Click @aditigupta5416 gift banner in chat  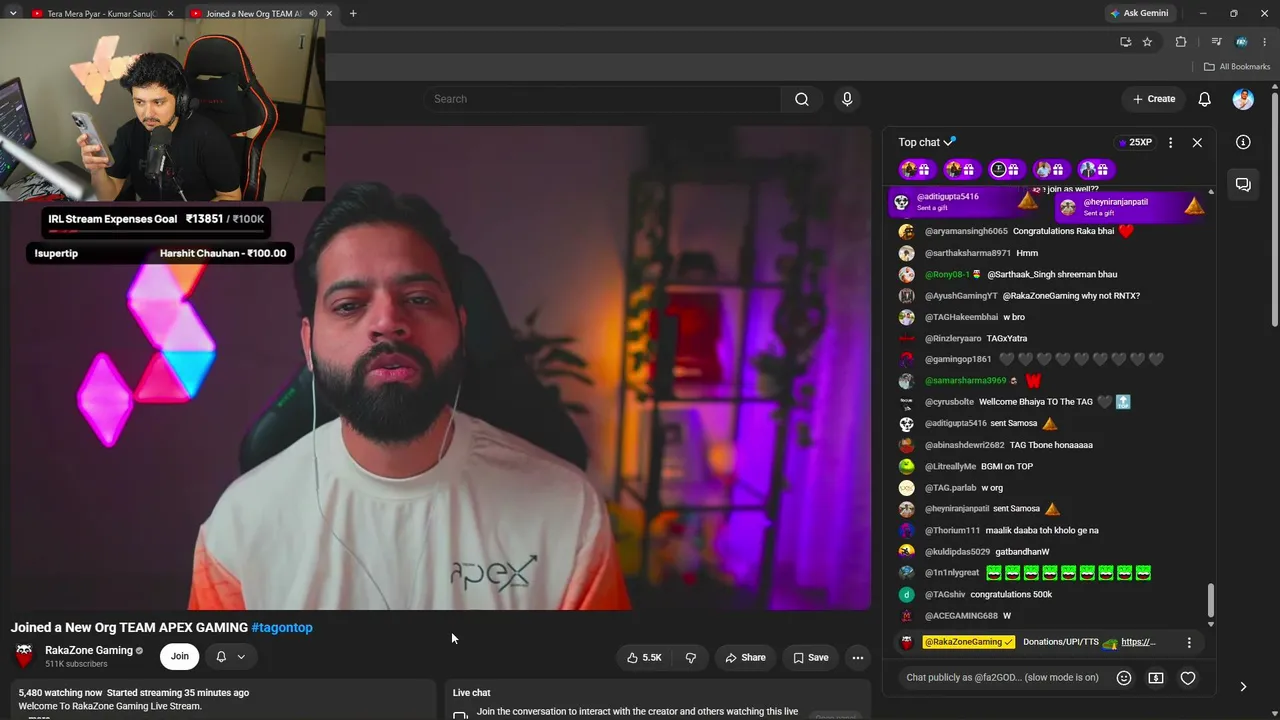tap(965, 202)
